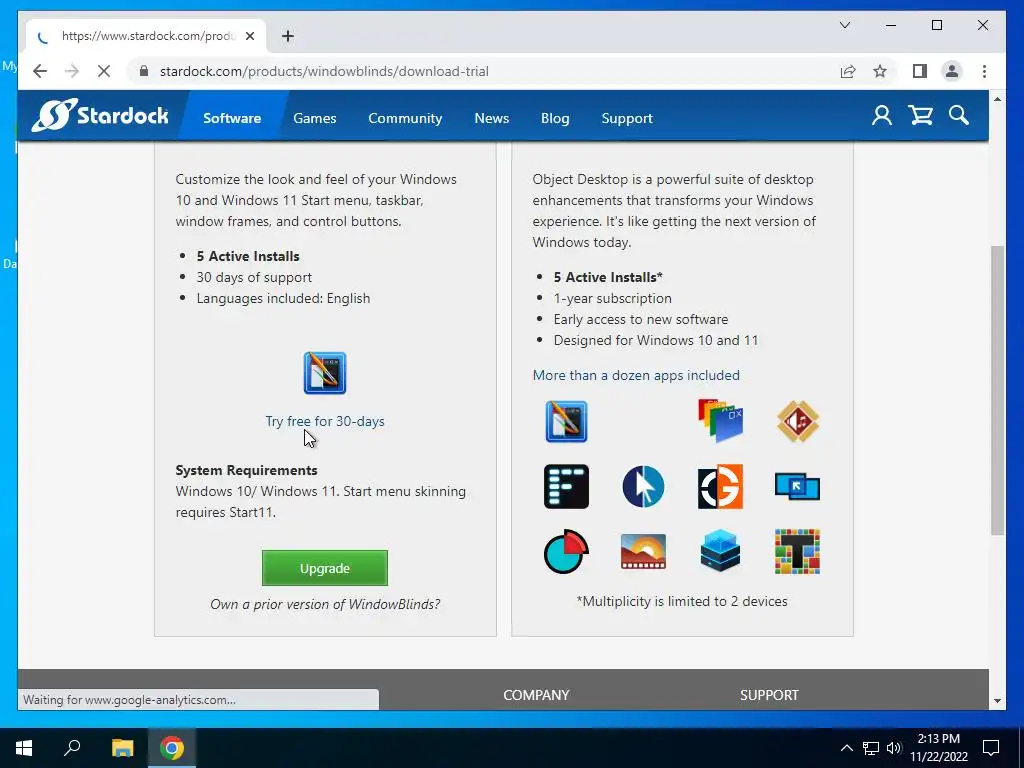The height and width of the screenshot is (768, 1024).
Task: Click the Try free for 30-days link
Action: [x=325, y=421]
